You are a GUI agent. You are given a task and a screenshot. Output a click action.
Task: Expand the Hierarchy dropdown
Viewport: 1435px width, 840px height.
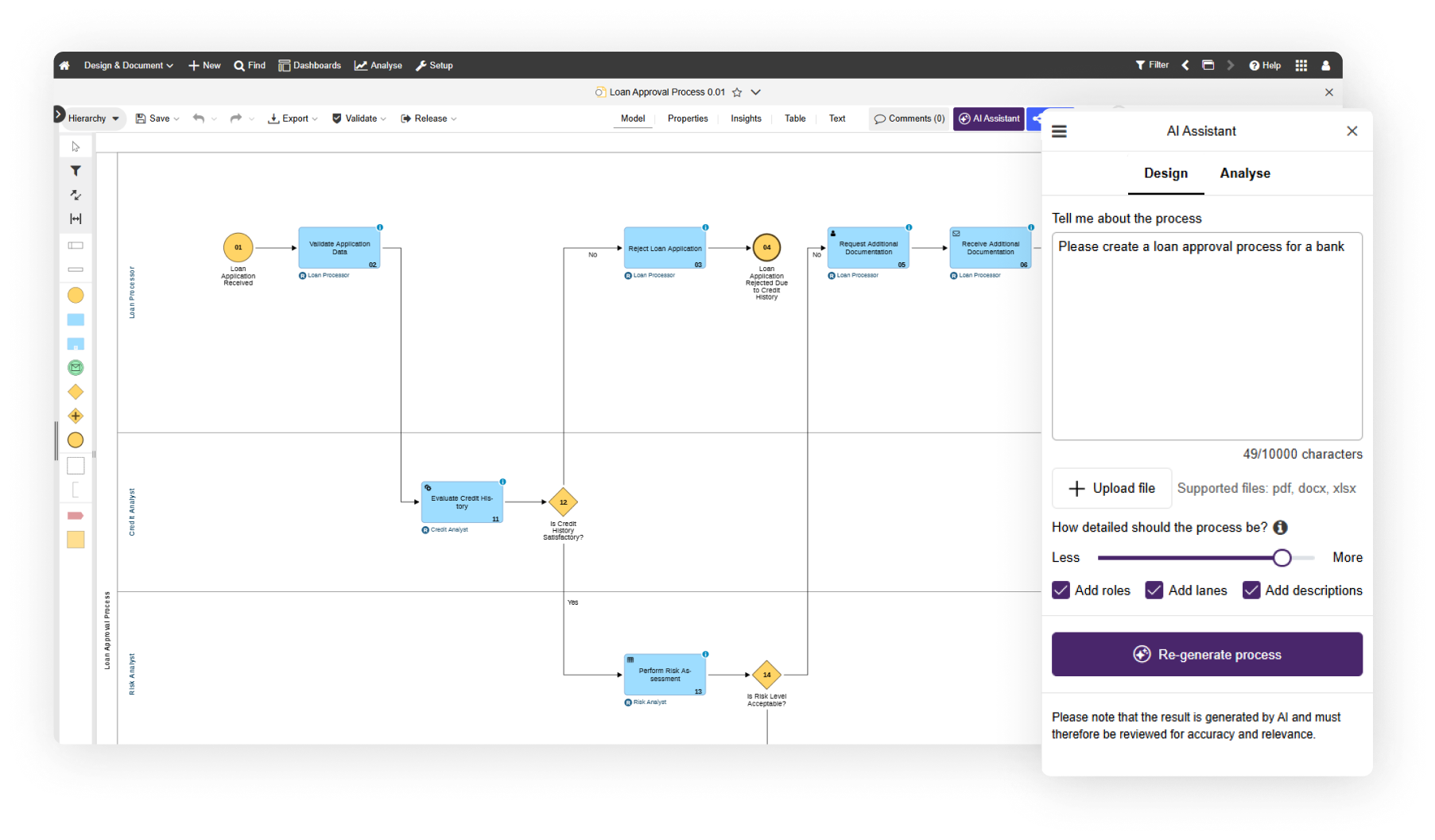93,118
